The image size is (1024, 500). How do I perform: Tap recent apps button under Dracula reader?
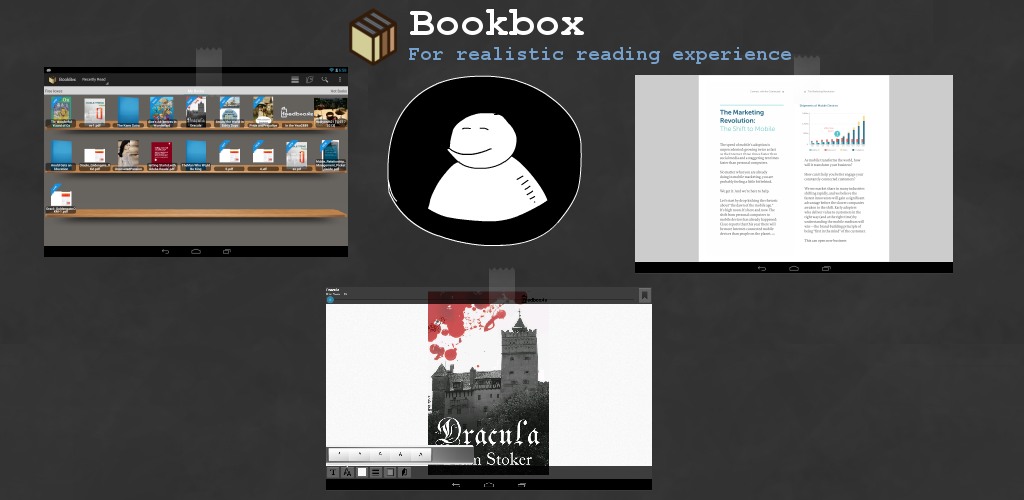pos(522,484)
